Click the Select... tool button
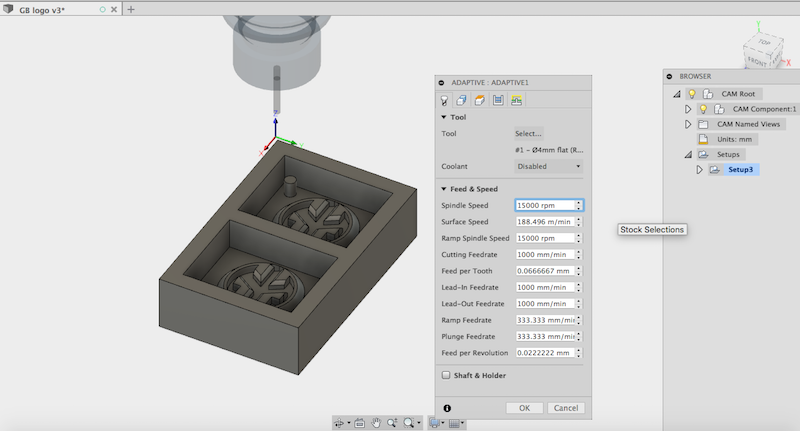Screen dimensions: 800x431 click(x=528, y=134)
